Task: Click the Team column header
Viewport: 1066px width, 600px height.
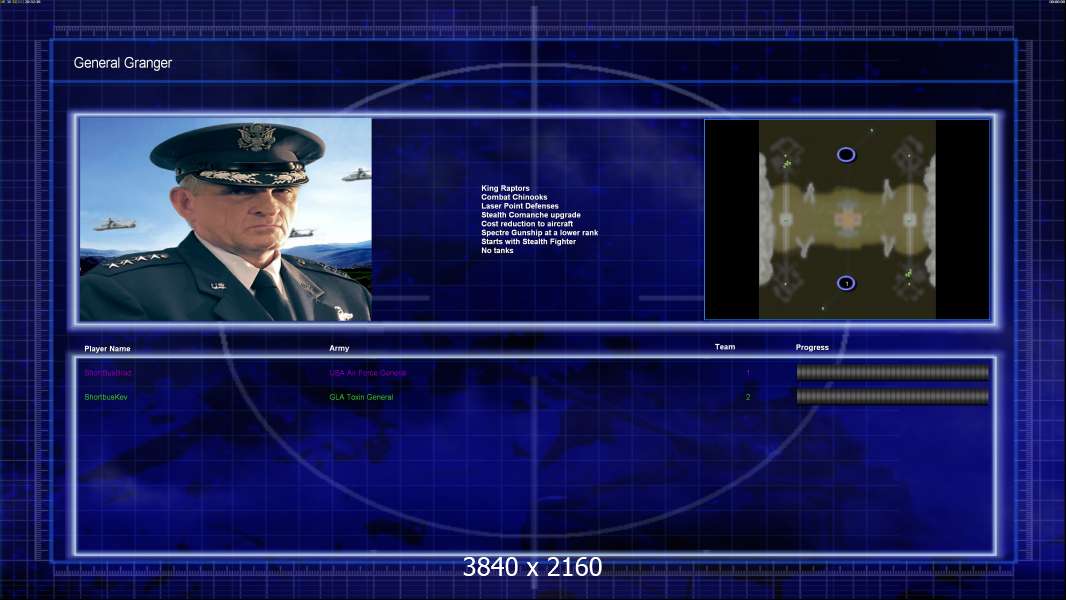Action: (725, 347)
